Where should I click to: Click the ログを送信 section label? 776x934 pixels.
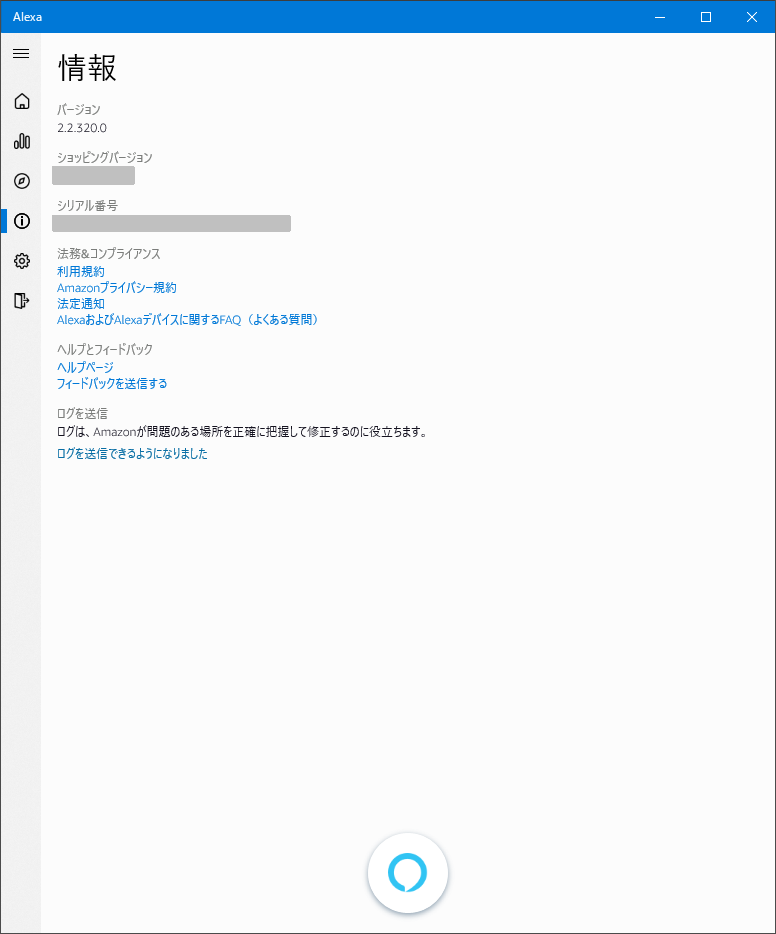point(82,413)
